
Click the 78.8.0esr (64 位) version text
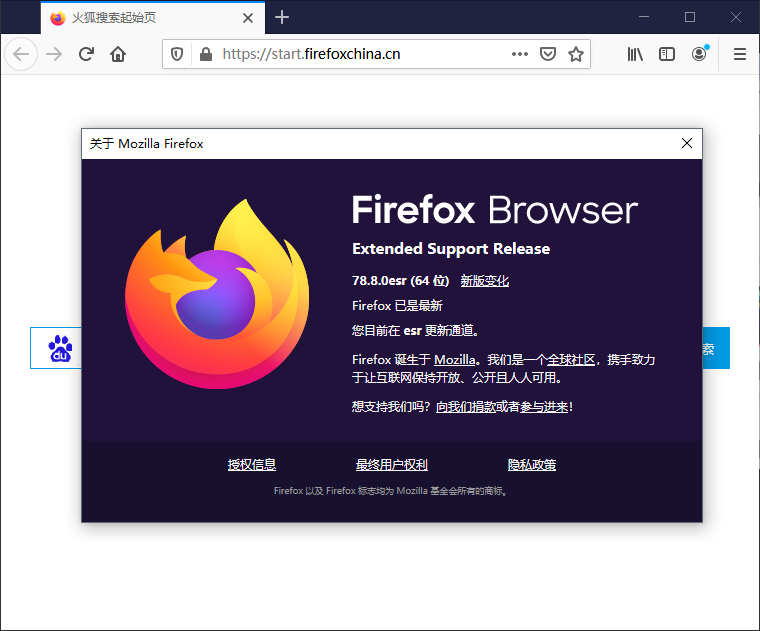coord(400,281)
